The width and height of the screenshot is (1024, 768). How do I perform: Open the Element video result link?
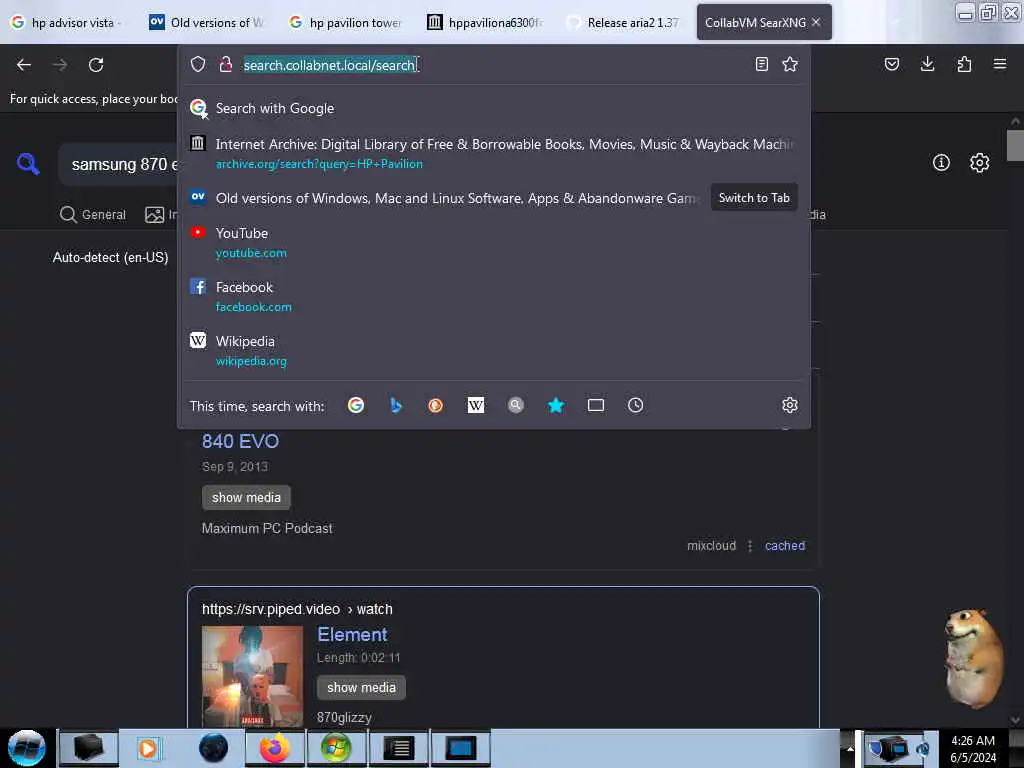pyautogui.click(x=352, y=635)
